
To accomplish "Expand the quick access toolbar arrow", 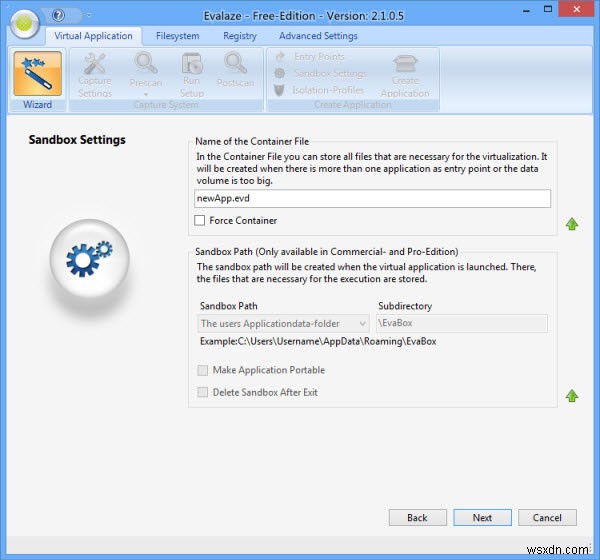I will tap(89, 15).
